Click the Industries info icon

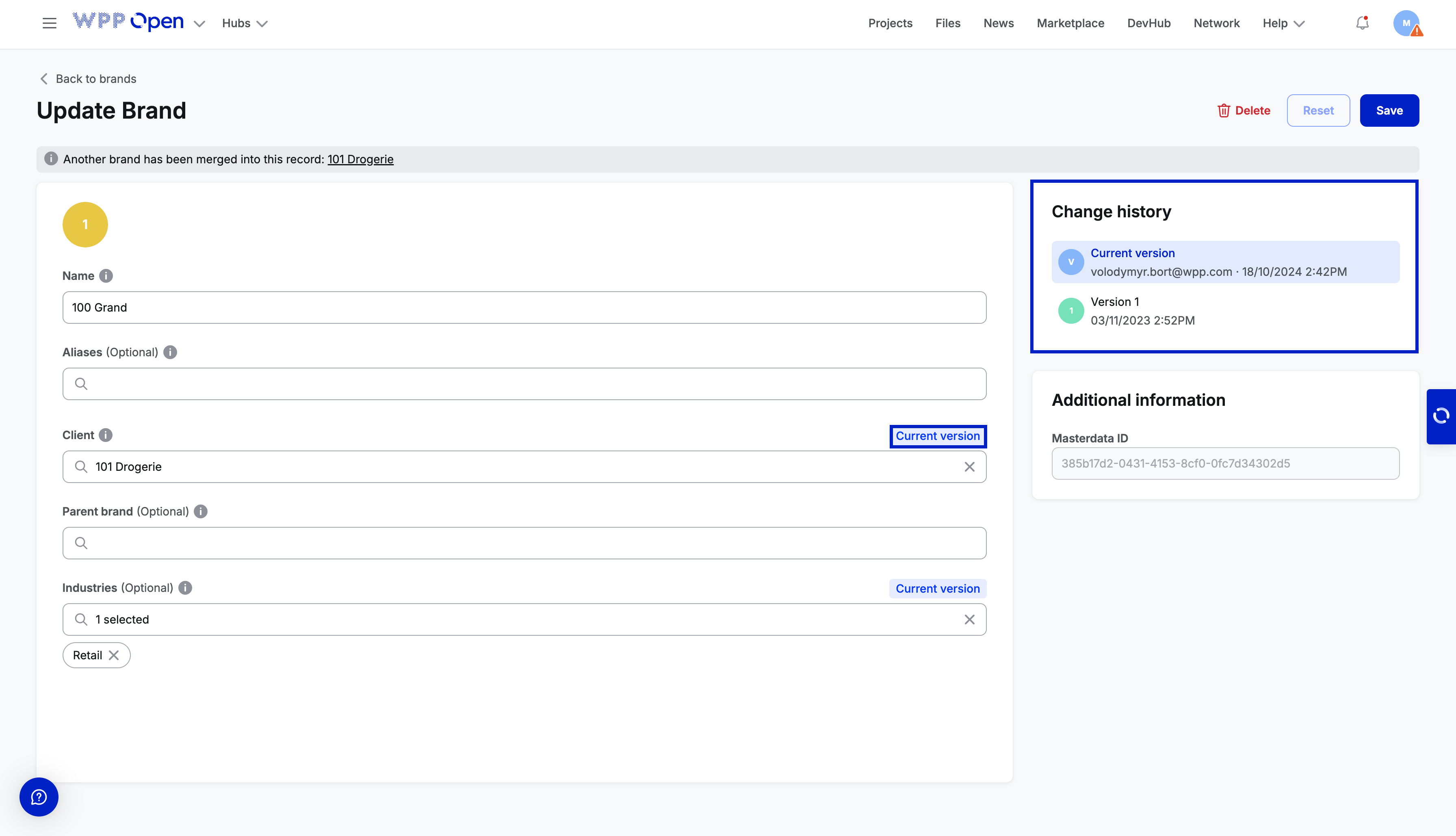point(185,588)
